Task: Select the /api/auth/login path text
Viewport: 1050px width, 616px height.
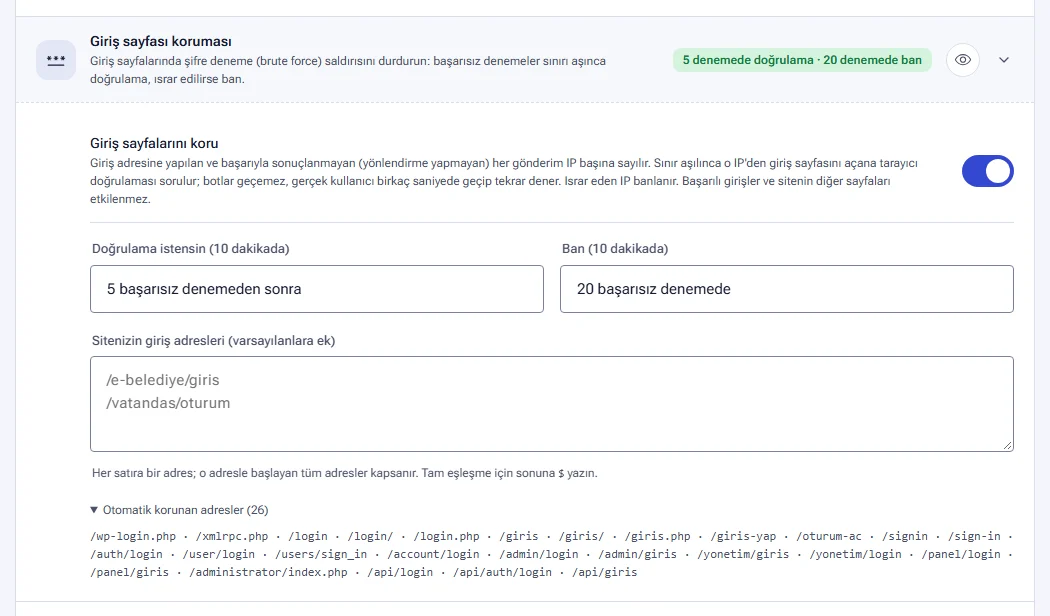Action: pos(503,572)
